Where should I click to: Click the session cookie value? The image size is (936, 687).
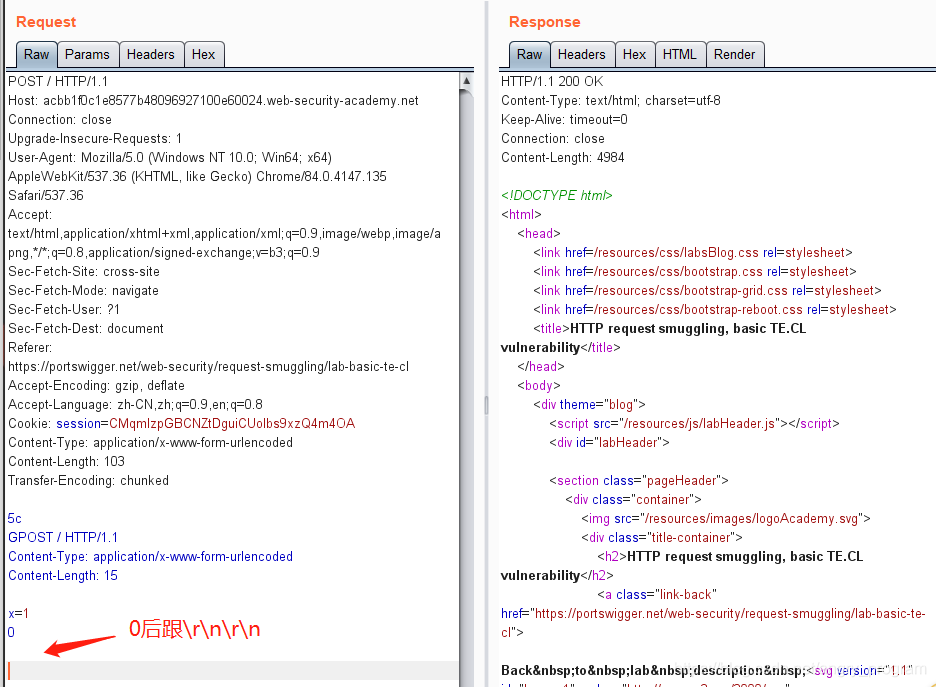coord(232,424)
